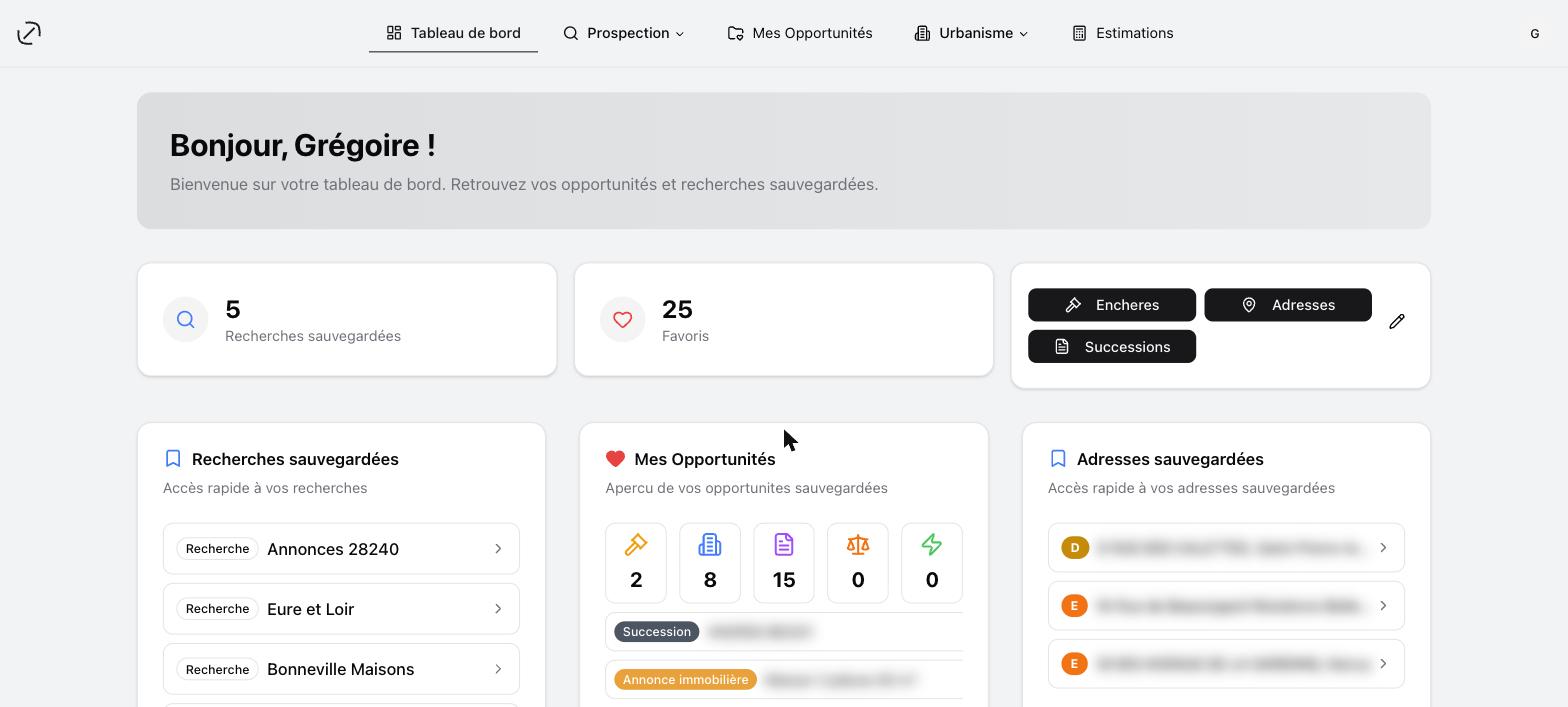Open the 25 Favoris card
The image size is (1568, 707).
tap(784, 320)
